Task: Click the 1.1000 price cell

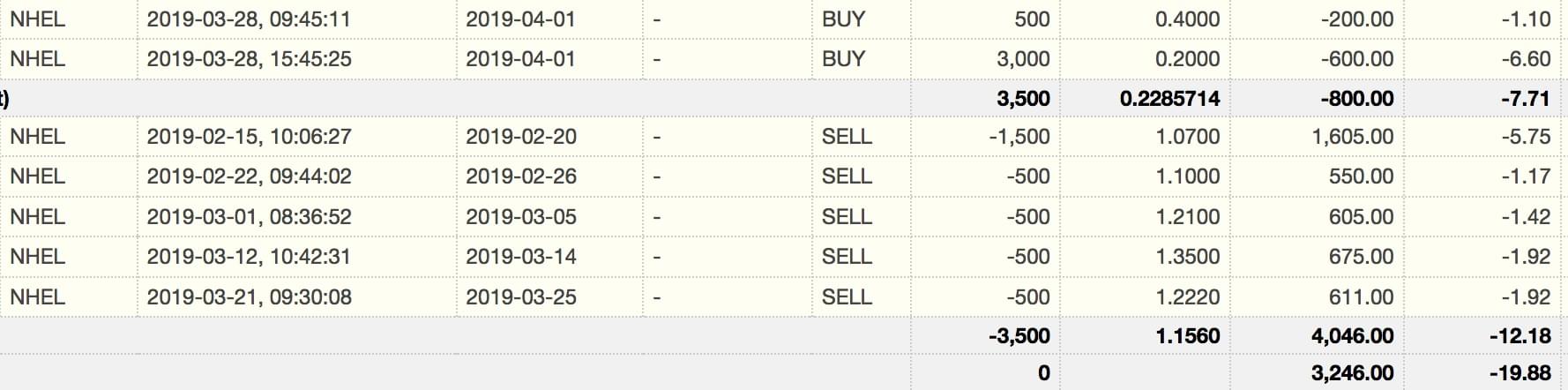Action: (1187, 176)
